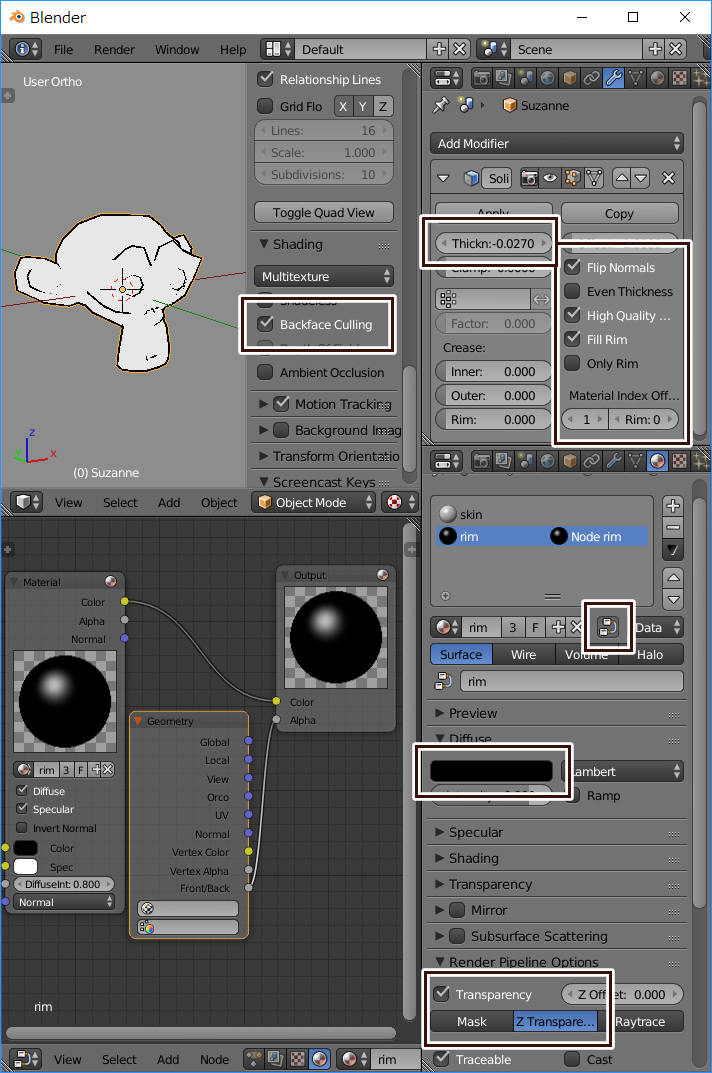This screenshot has width=712, height=1073.
Task: Toggle Use Nodes icon beside the Data dropdown
Action: [x=608, y=627]
